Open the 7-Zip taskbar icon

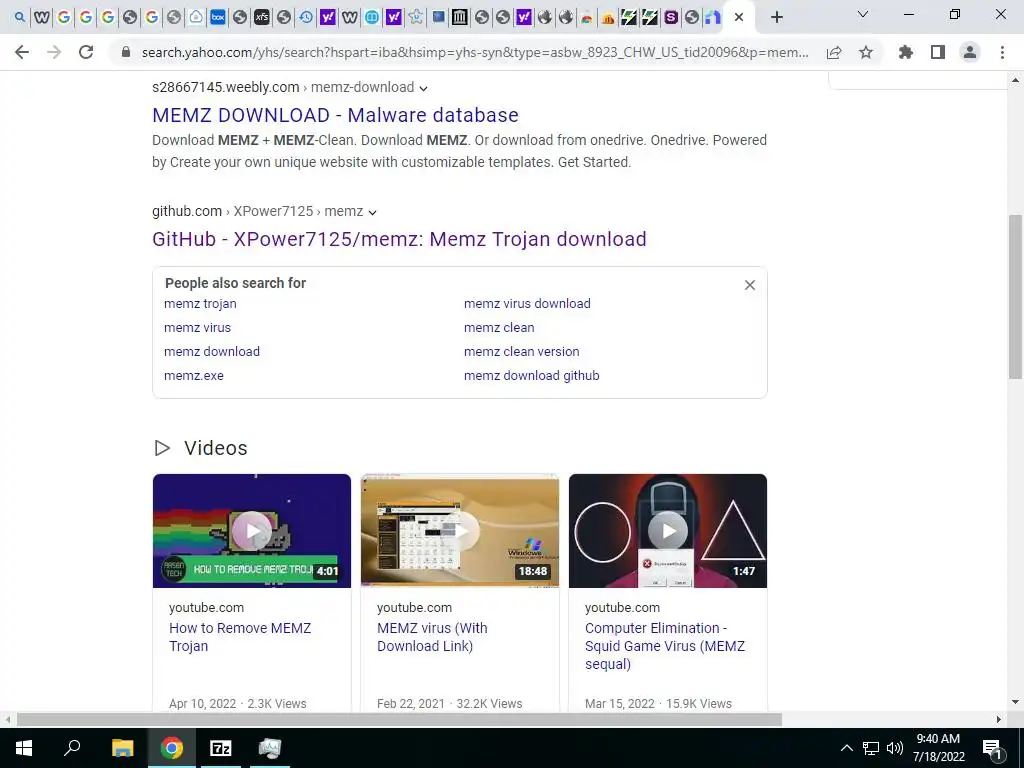pyautogui.click(x=221, y=748)
